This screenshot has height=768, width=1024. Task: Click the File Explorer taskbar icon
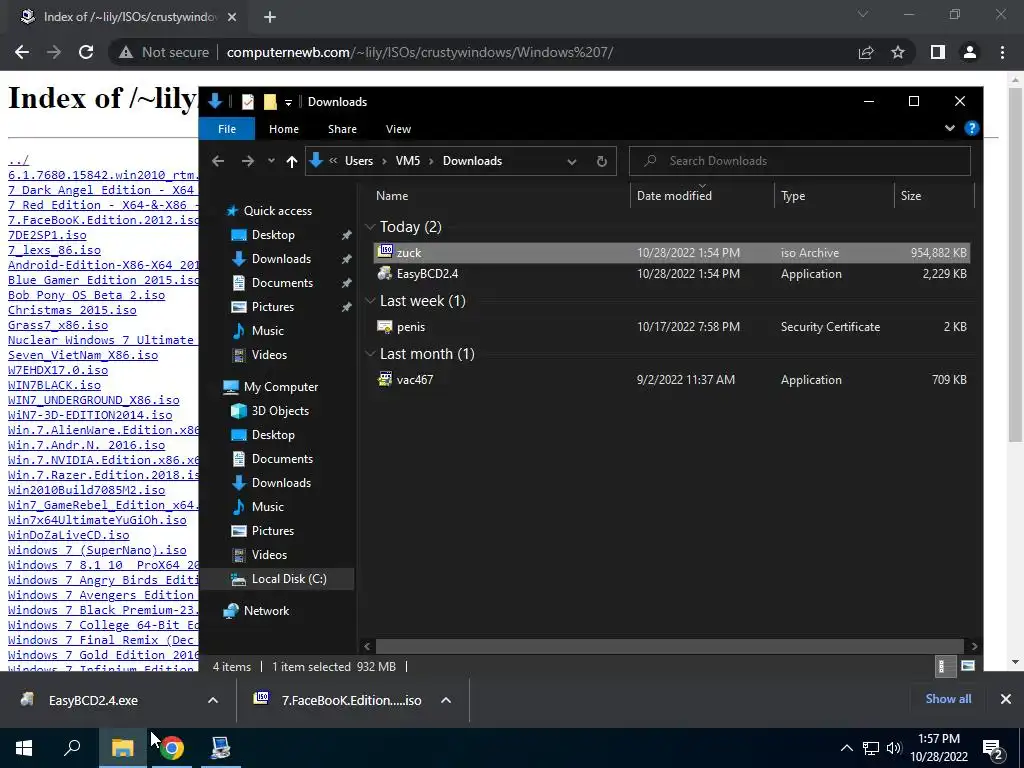tap(122, 748)
